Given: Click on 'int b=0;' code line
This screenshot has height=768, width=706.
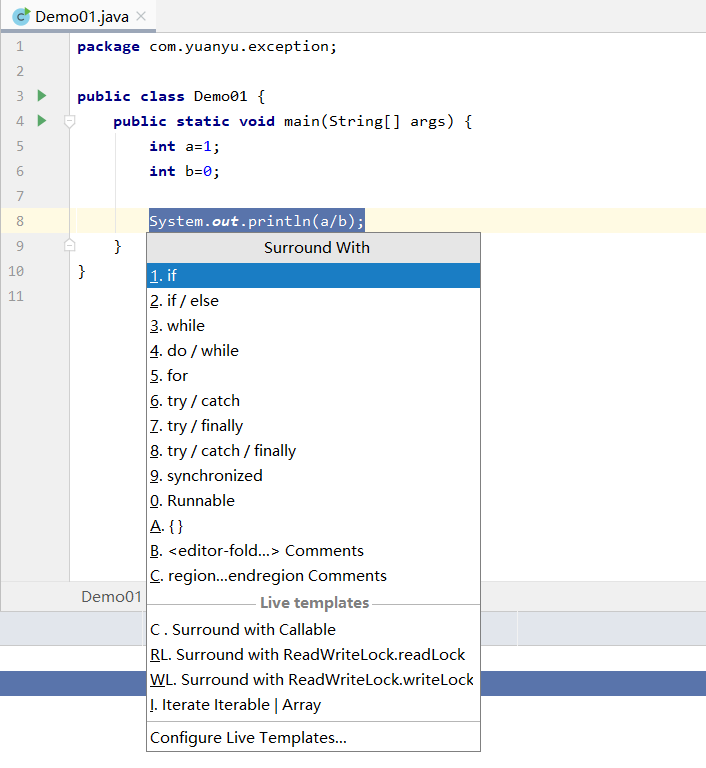Looking at the screenshot, I should 184,171.
